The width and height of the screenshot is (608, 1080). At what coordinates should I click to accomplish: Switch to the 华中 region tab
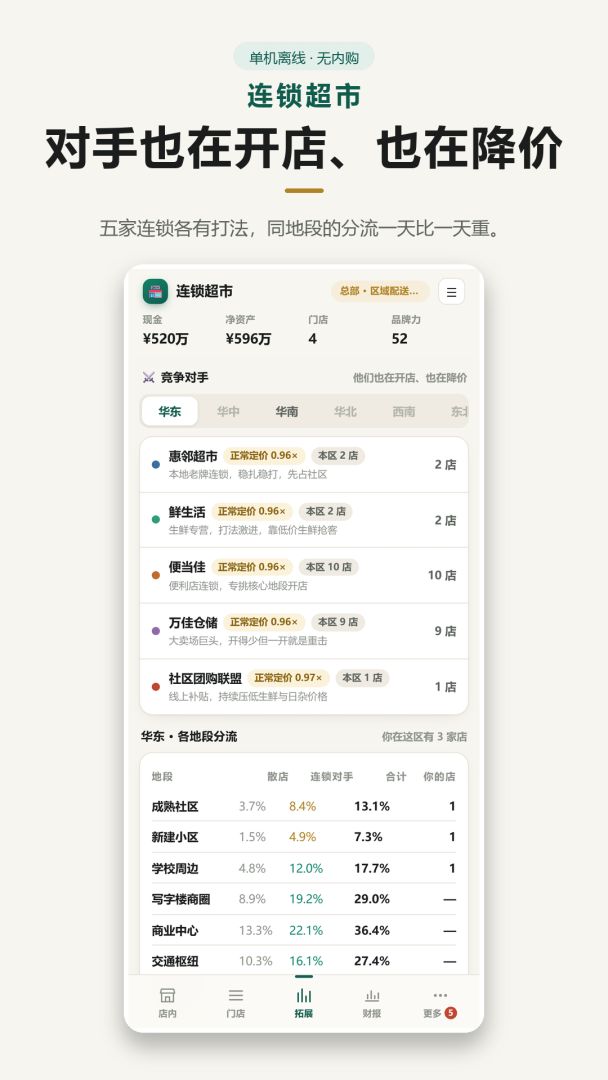228,411
